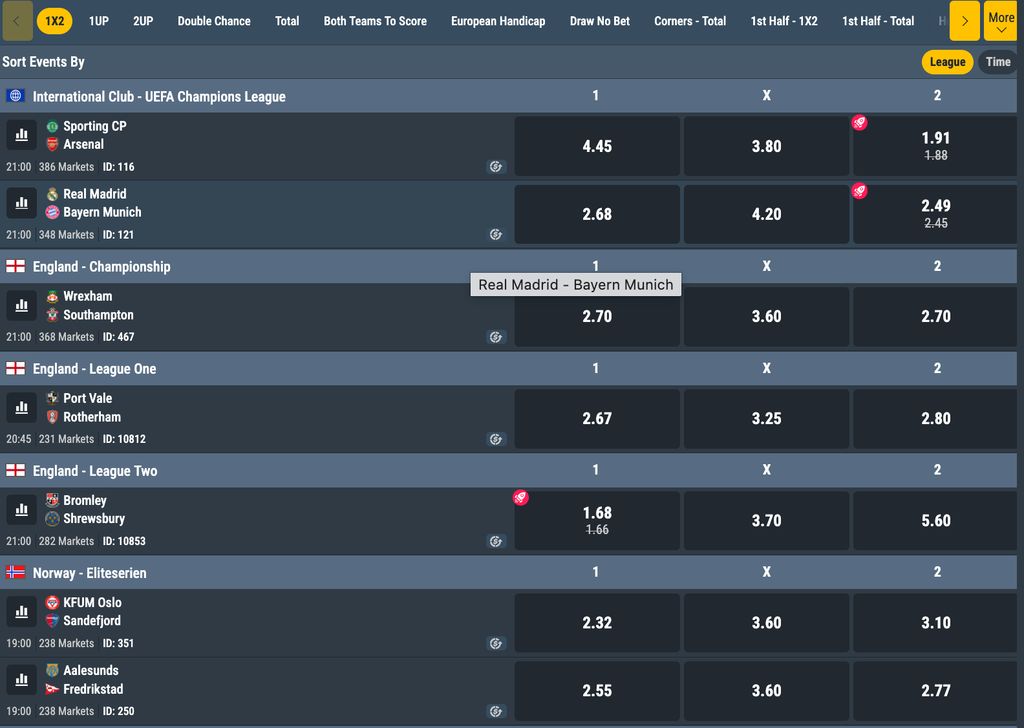Click the Bayern Munich team crest

point(52,212)
